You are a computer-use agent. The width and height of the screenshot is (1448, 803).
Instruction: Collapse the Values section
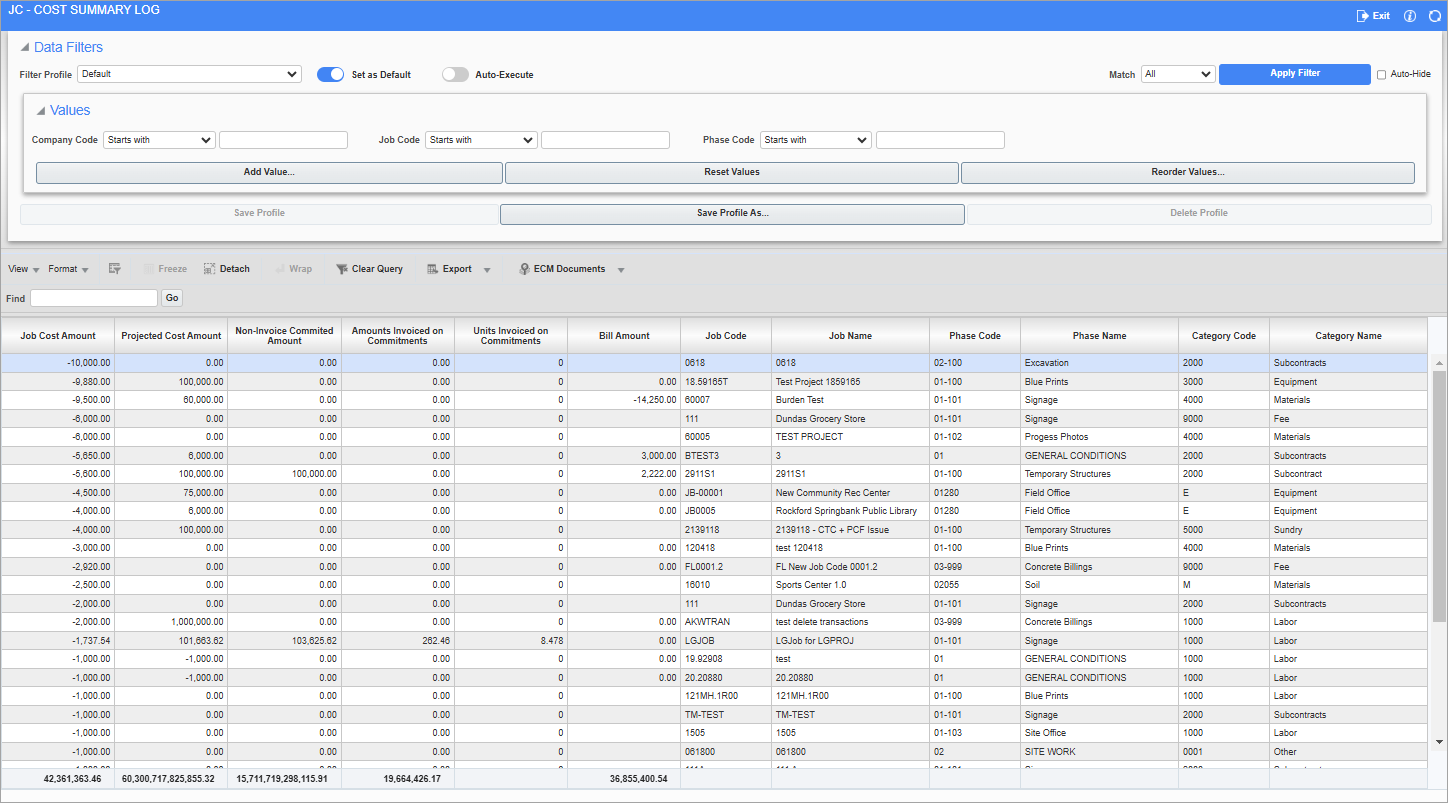point(40,110)
